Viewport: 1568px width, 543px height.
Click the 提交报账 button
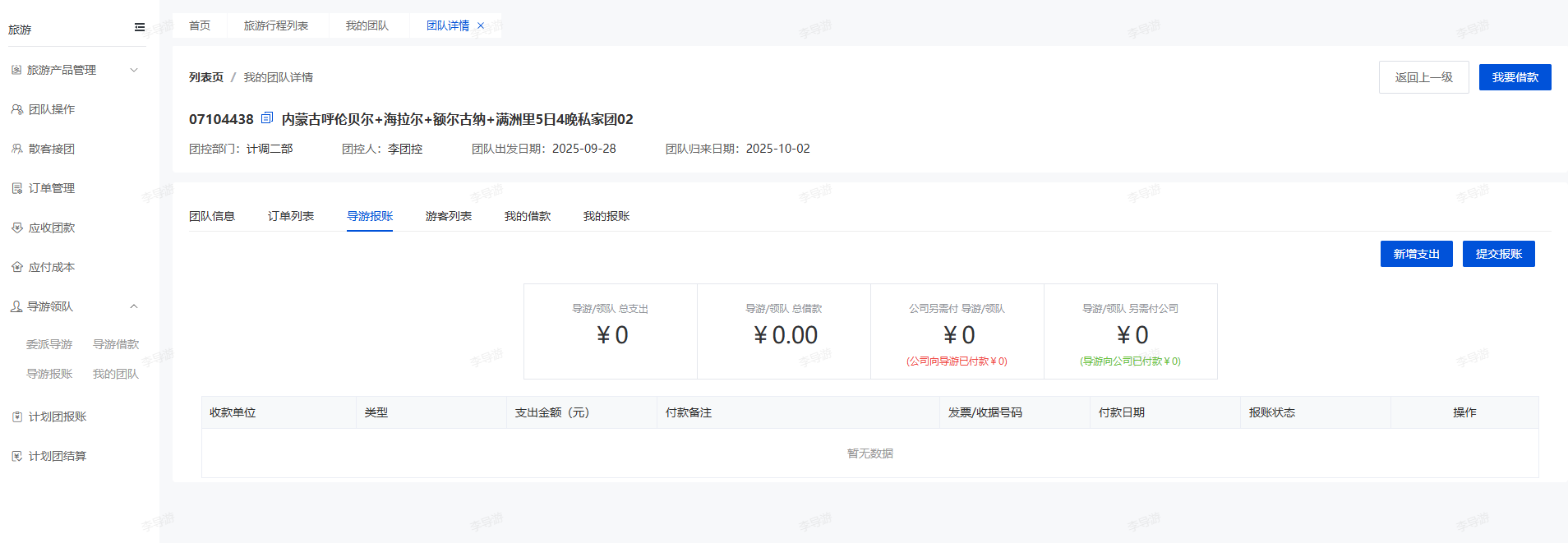click(1498, 254)
